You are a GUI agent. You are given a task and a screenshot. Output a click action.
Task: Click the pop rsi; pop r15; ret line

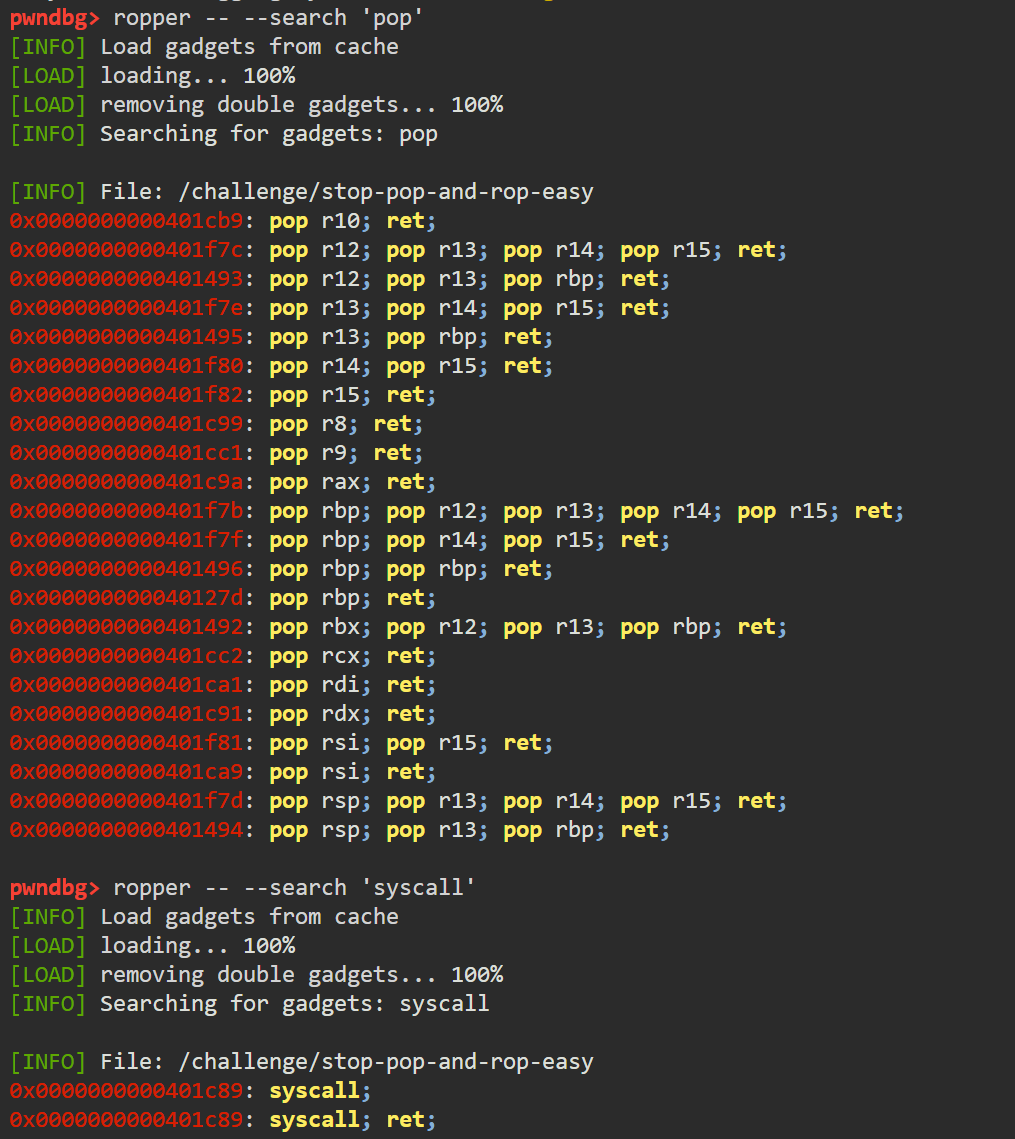[x=281, y=743]
